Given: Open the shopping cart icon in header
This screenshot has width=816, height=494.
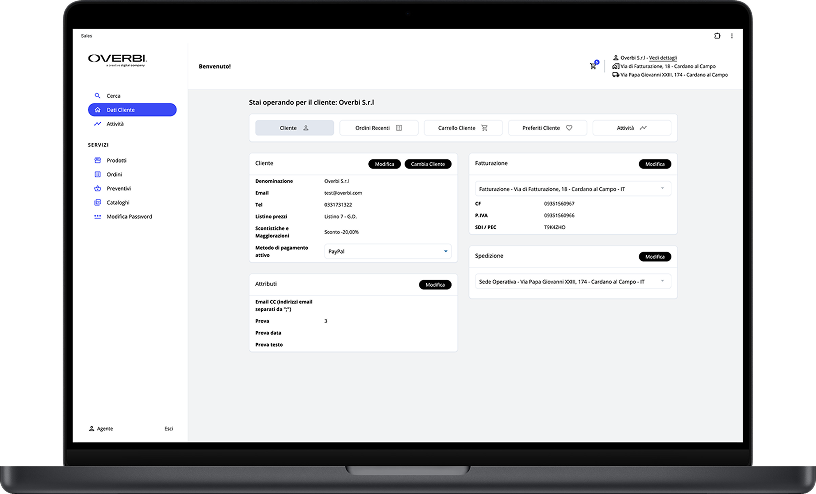Looking at the screenshot, I should tap(593, 66).
